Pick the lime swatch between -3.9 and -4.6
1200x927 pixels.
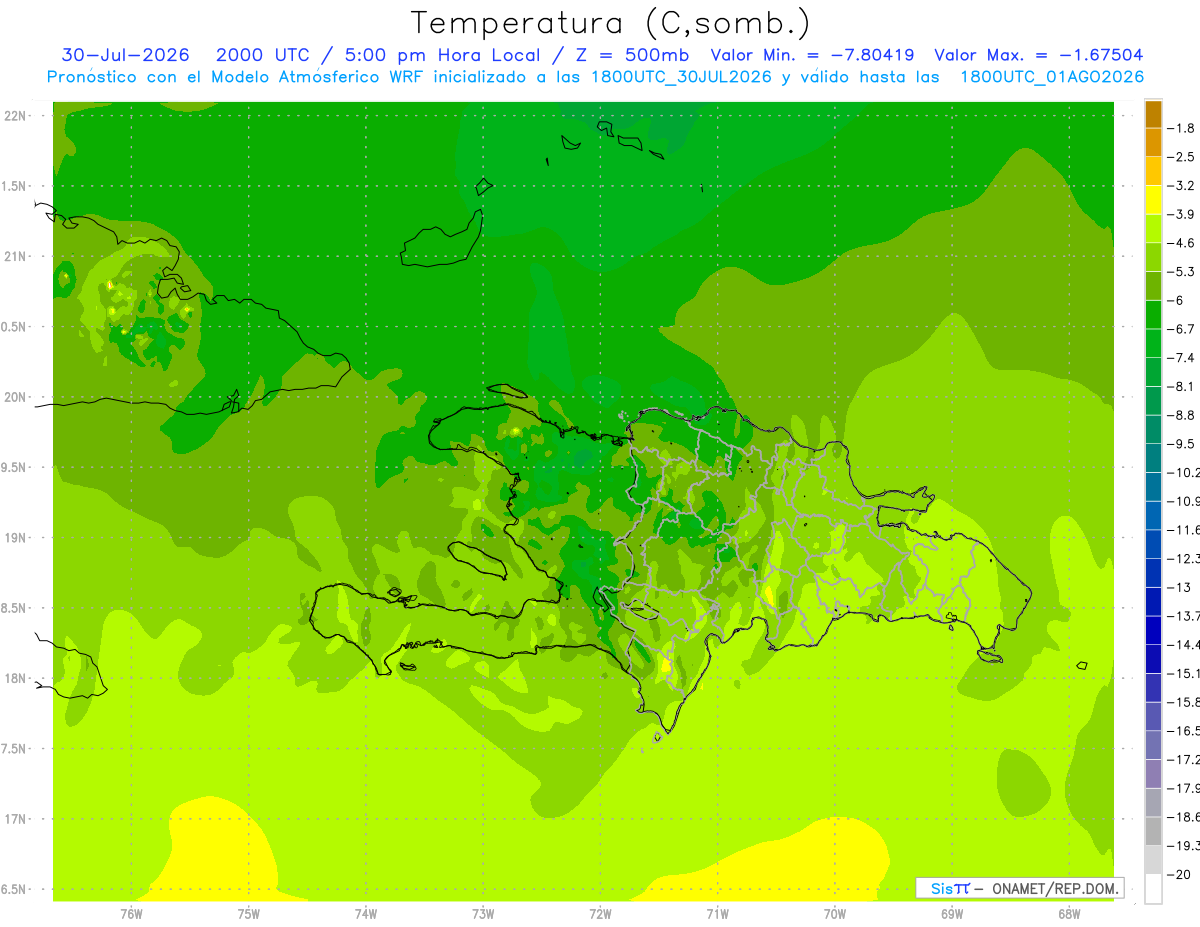[1153, 228]
